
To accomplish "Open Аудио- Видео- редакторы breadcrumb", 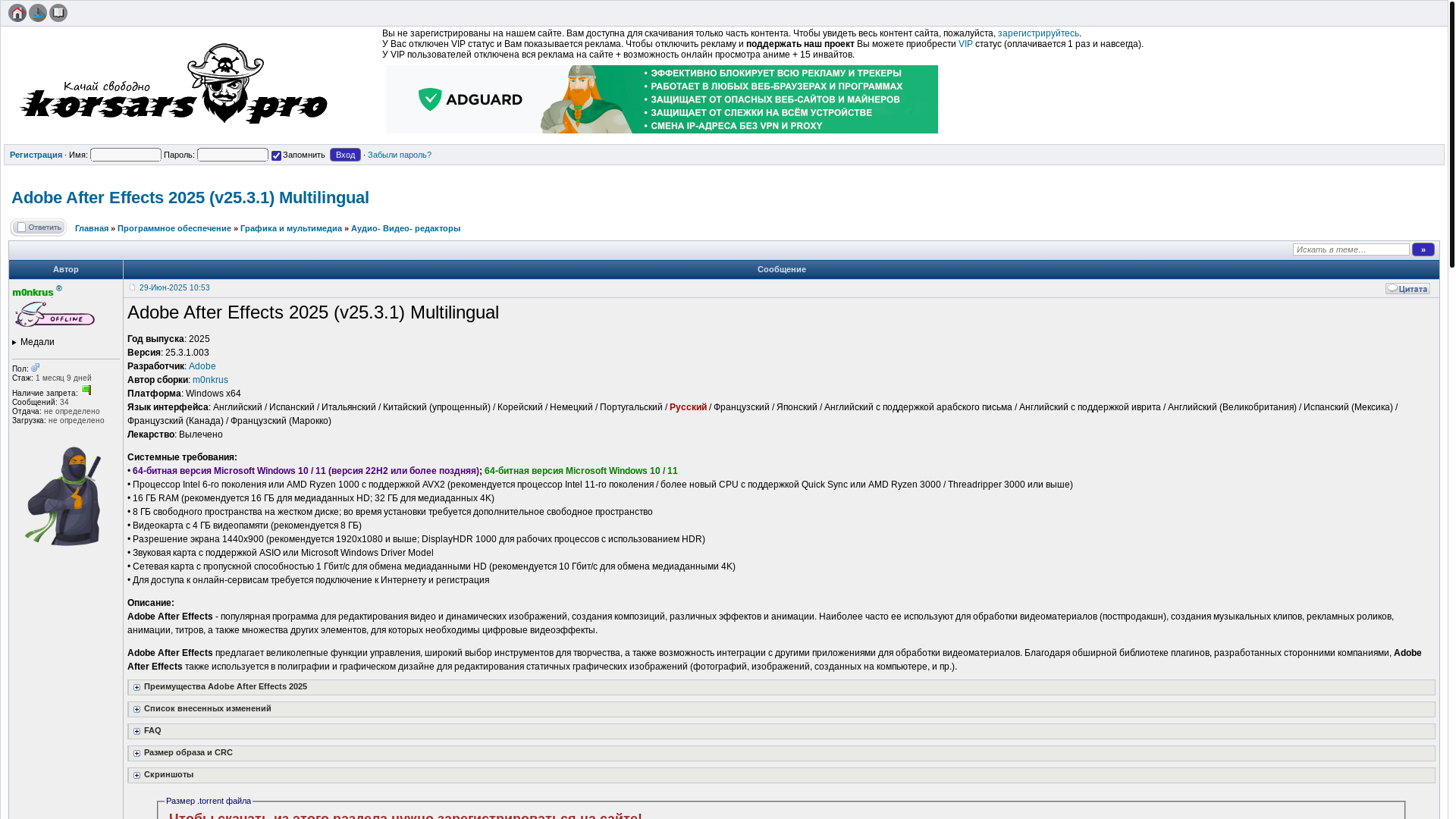I will click(406, 228).
